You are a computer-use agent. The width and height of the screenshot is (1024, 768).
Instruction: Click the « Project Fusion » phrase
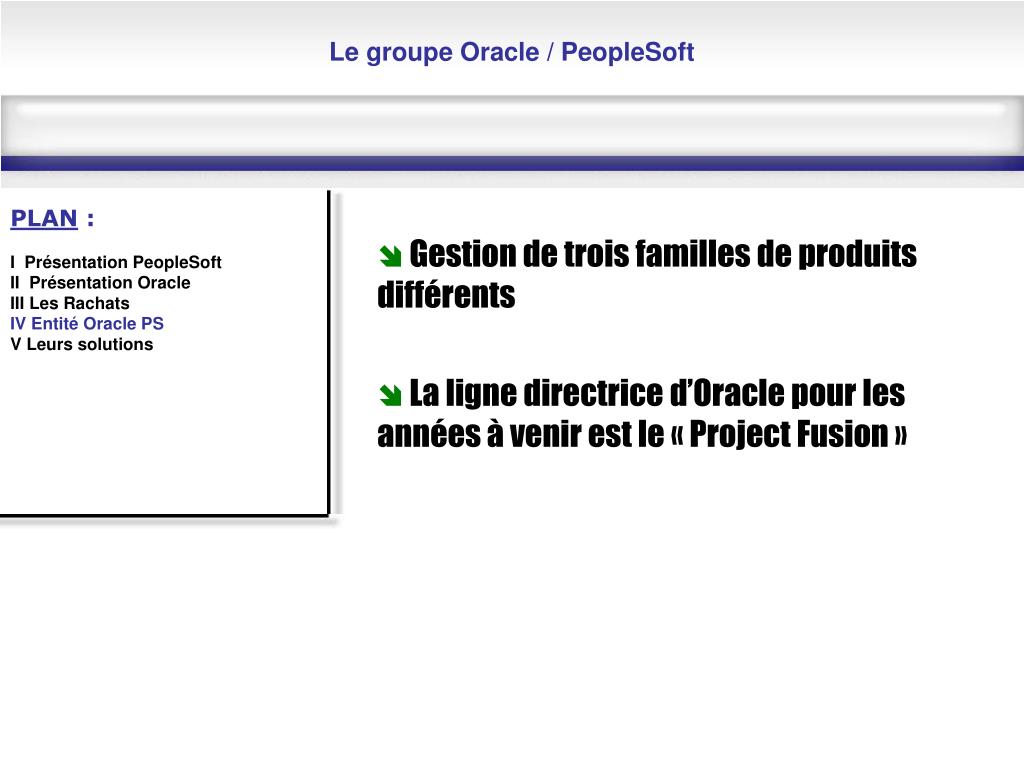coord(789,434)
